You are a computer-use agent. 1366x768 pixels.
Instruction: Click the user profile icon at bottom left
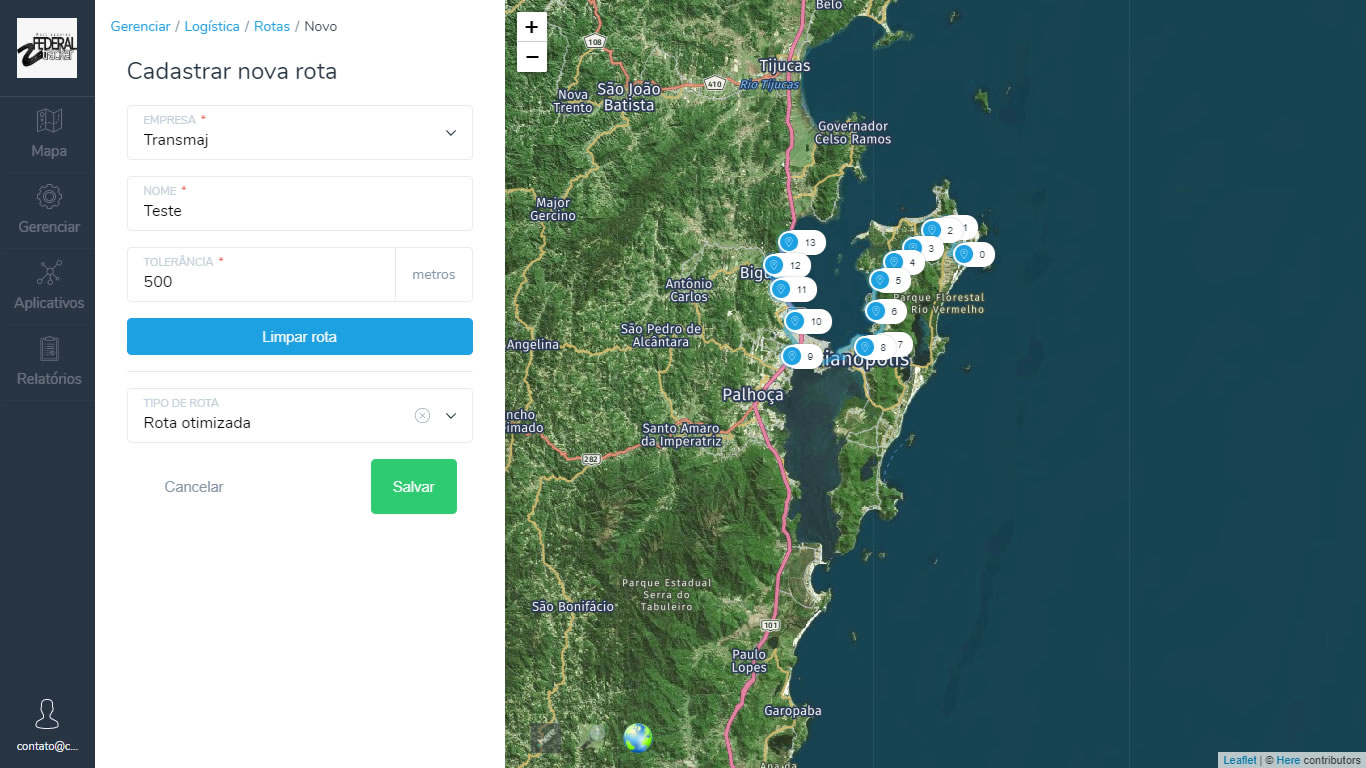point(47,715)
